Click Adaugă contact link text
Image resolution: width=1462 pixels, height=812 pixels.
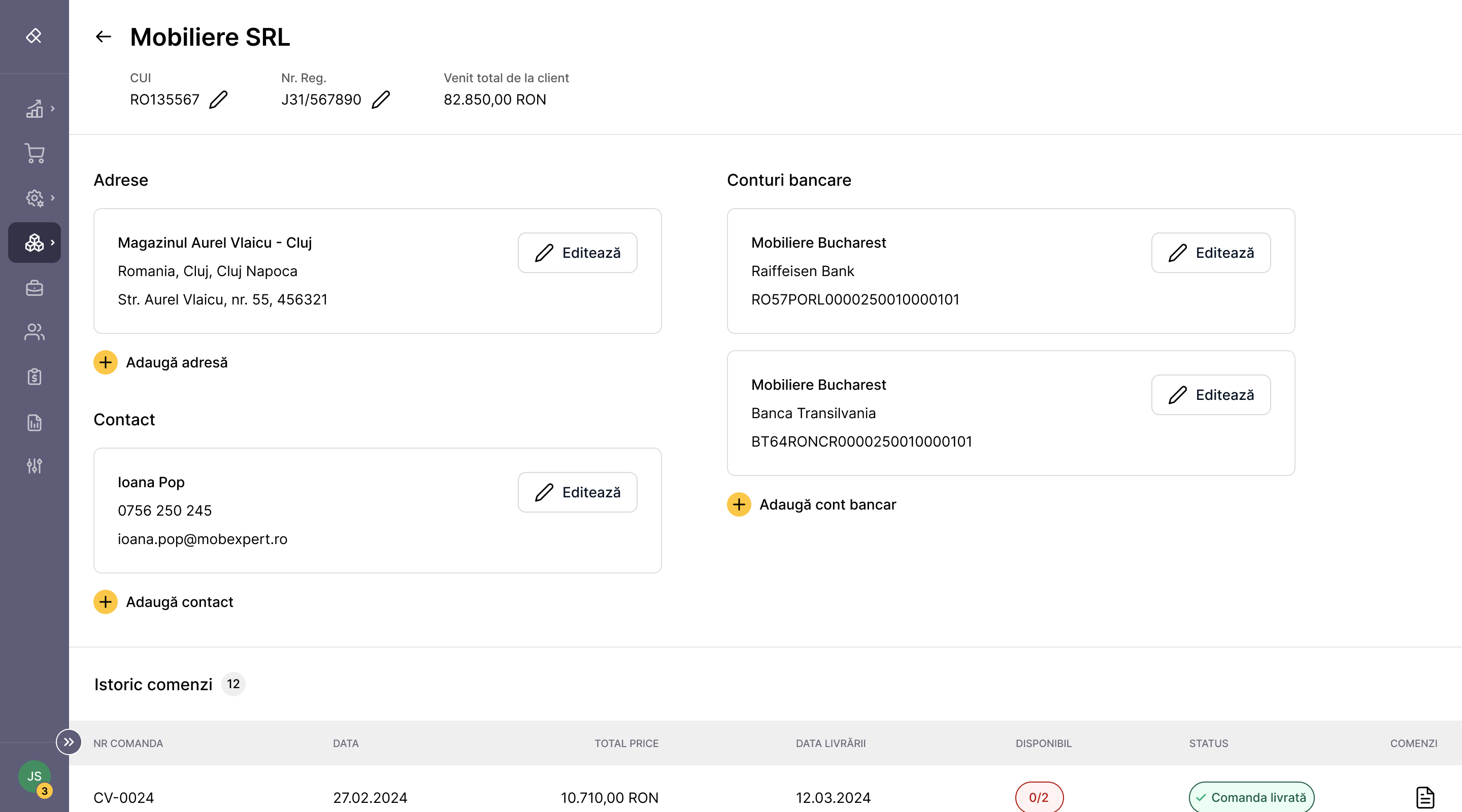pos(179,602)
